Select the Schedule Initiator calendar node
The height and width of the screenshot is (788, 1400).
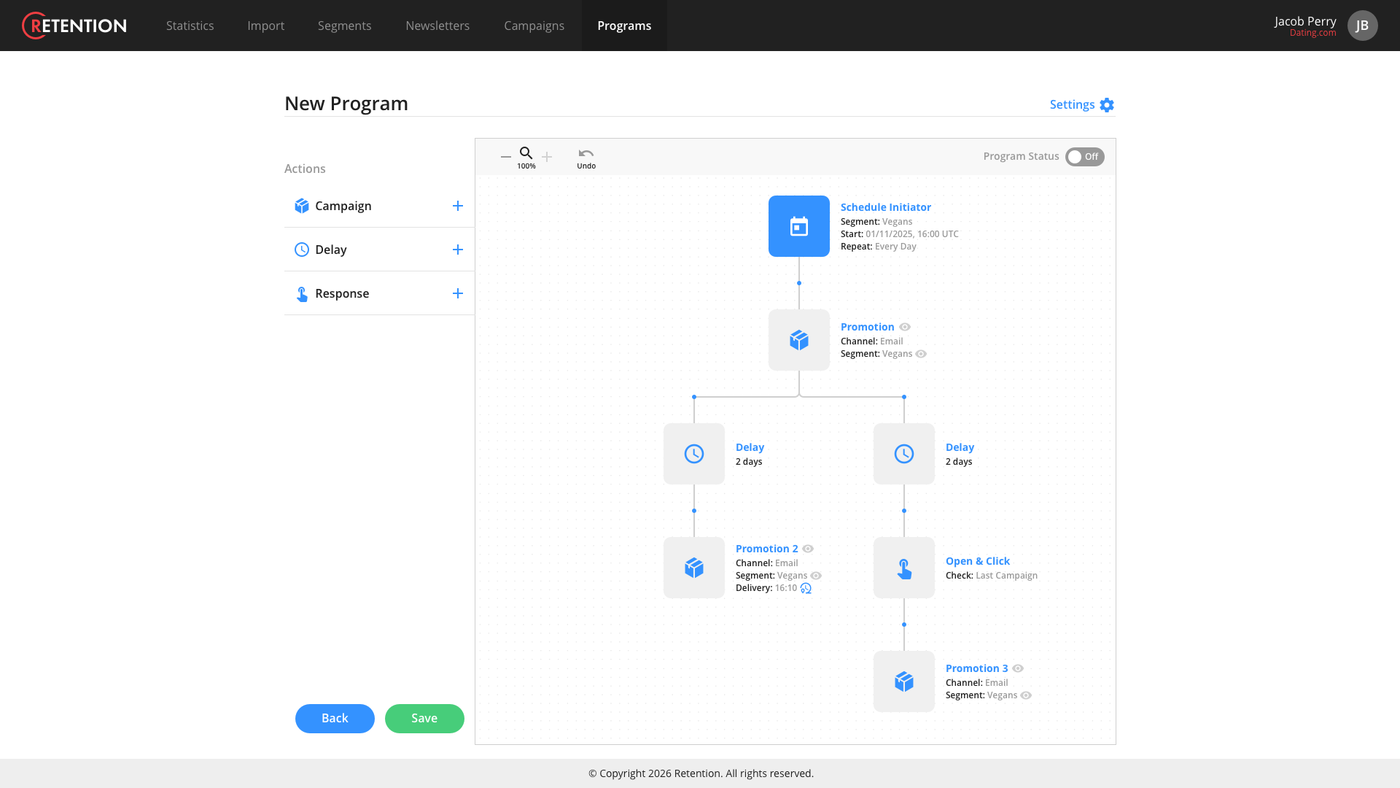tap(799, 226)
